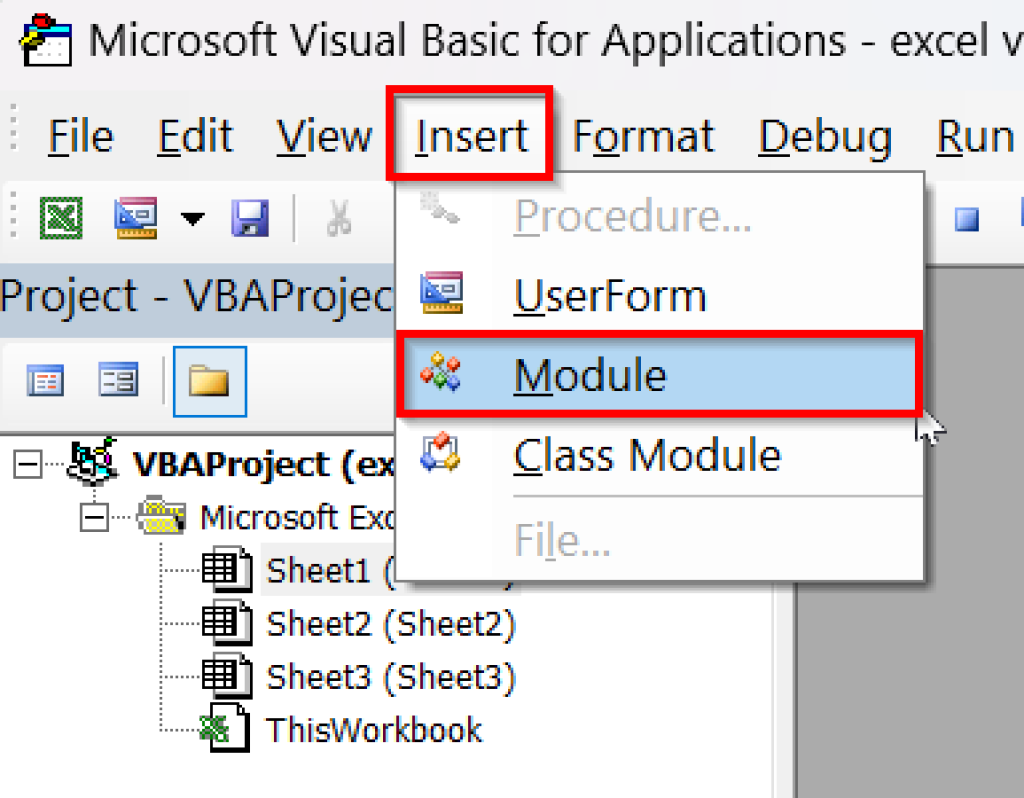Select the View Object icon in Project Explorer
This screenshot has height=798, width=1024.
[118, 380]
